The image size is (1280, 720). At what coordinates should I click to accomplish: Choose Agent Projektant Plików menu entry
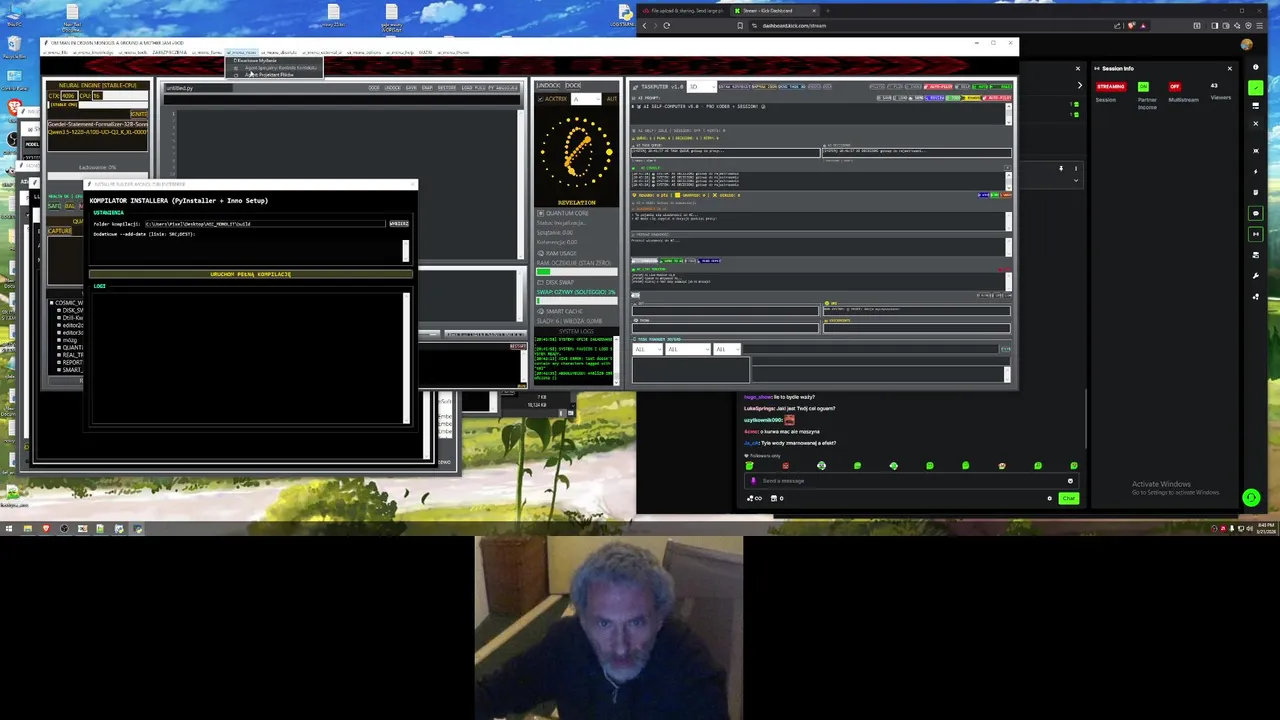coord(270,74)
